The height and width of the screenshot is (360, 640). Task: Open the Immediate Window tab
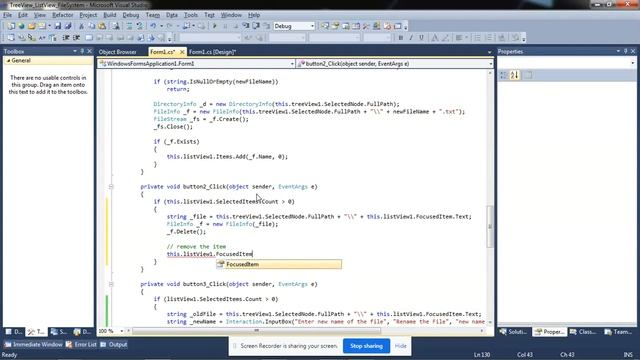coord(33,344)
